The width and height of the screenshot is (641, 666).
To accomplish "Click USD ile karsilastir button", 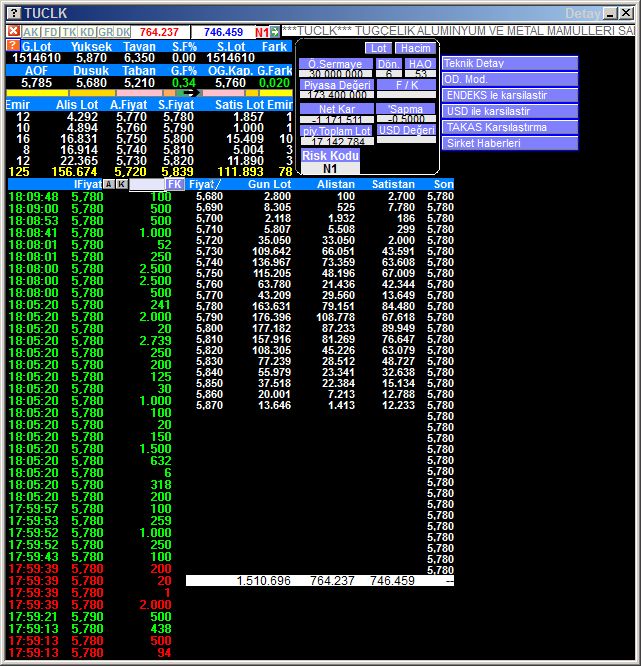I will [510, 111].
